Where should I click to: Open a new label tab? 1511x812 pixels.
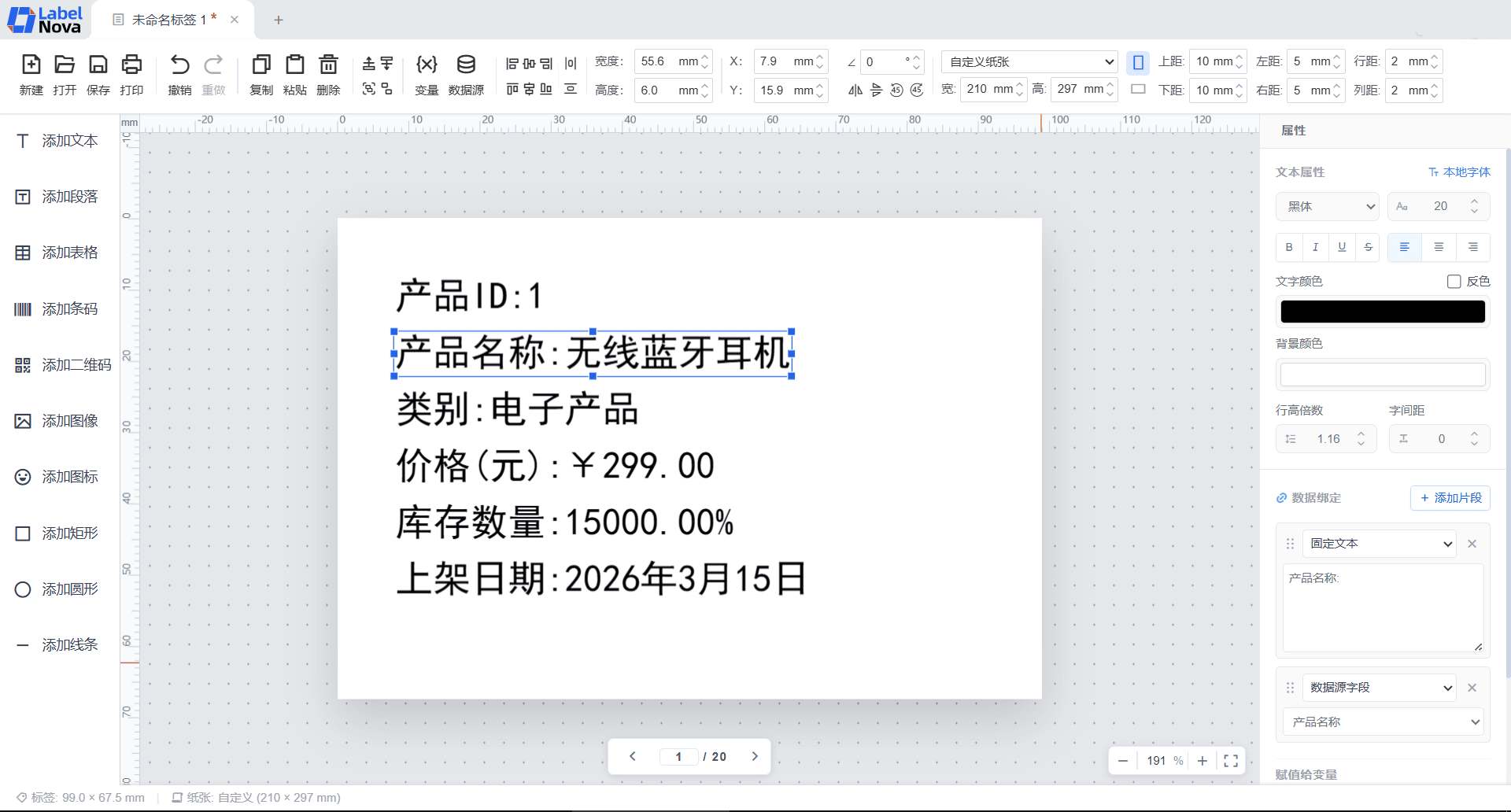point(277,19)
